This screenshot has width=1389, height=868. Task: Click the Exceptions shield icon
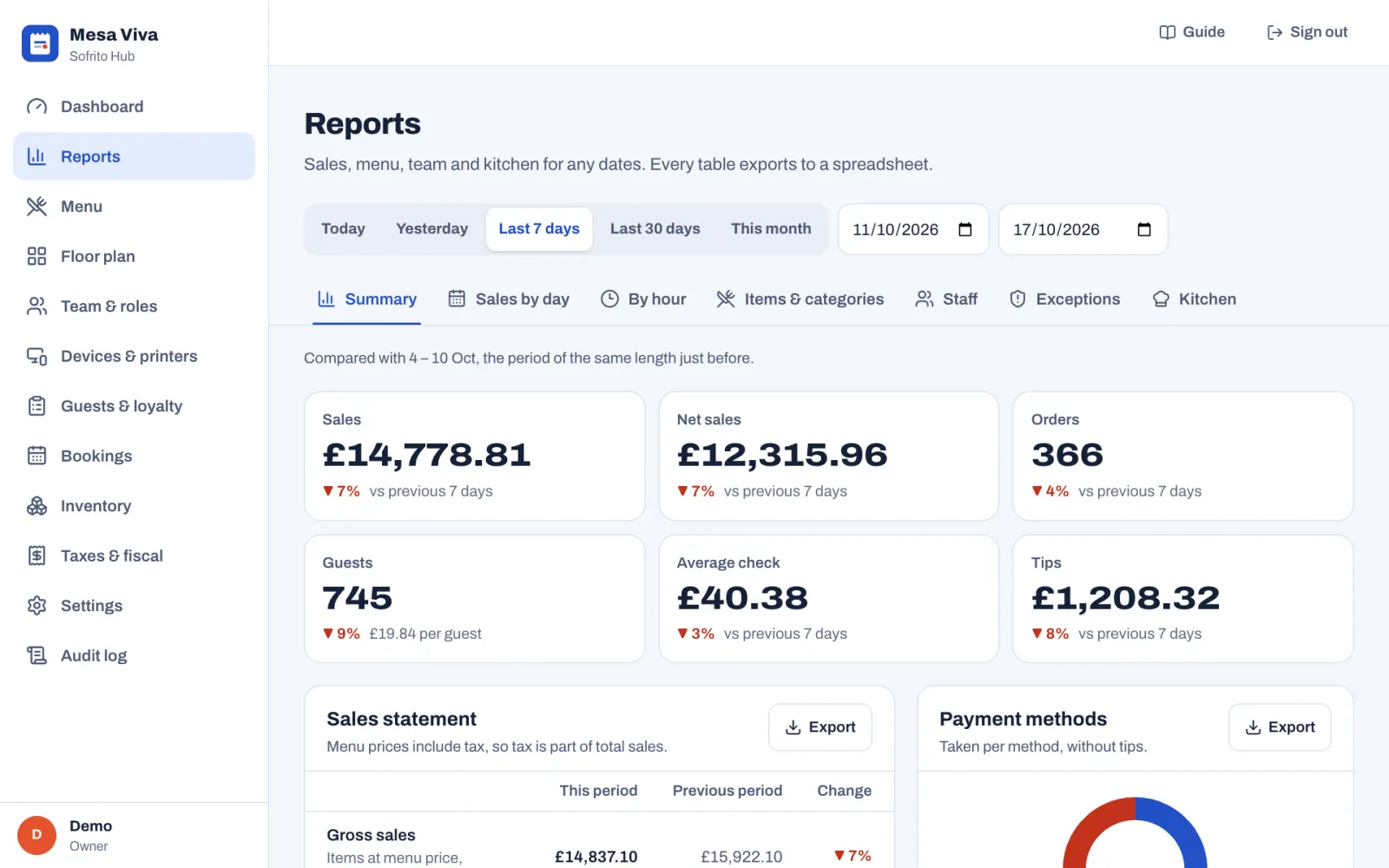tap(1017, 299)
